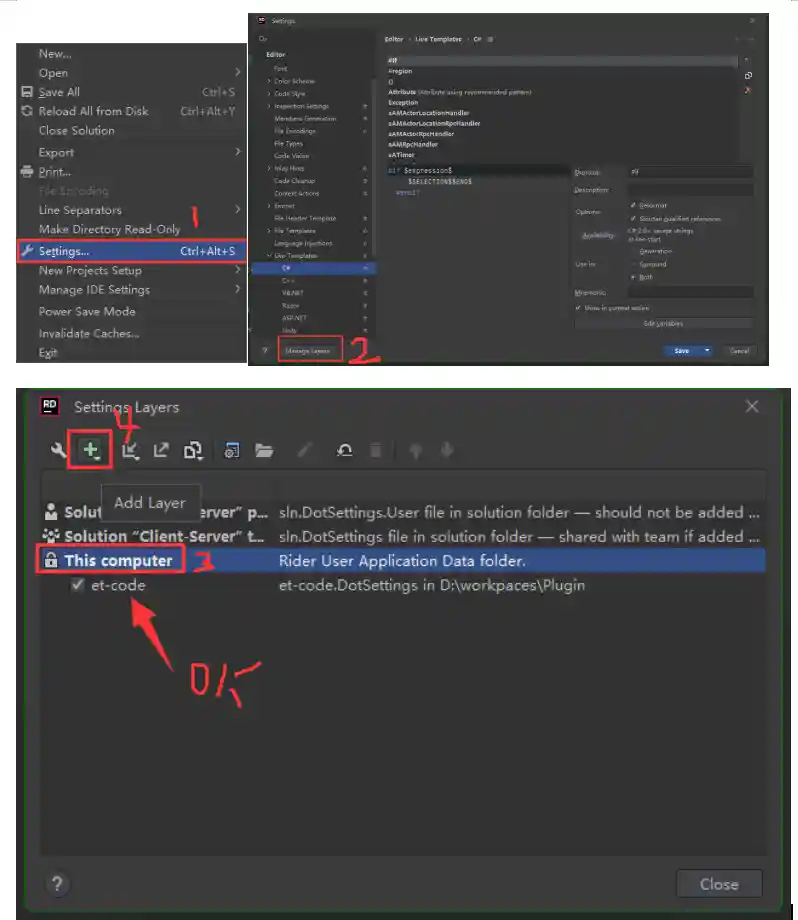Toggle Show in context action checkbox
798x920 pixels.
pos(578,307)
